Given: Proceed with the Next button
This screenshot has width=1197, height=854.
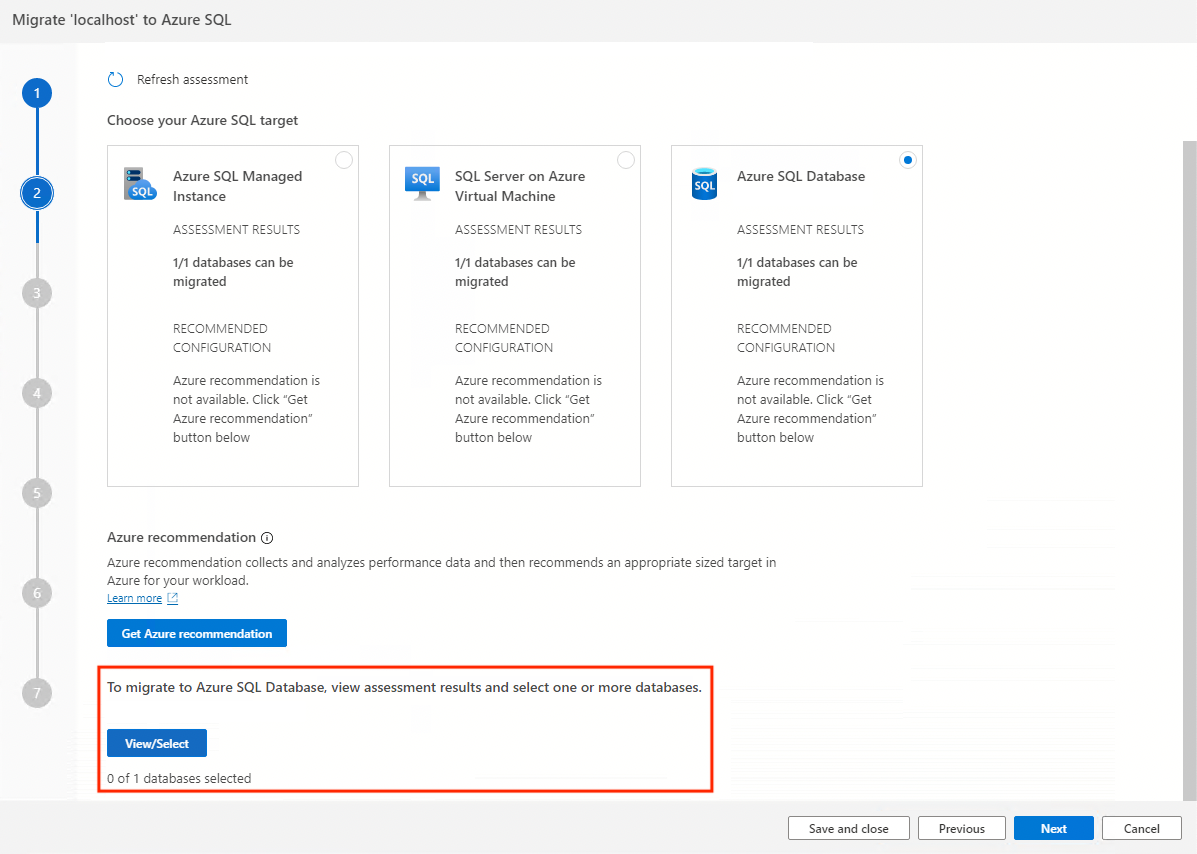Looking at the screenshot, I should coord(1053,829).
